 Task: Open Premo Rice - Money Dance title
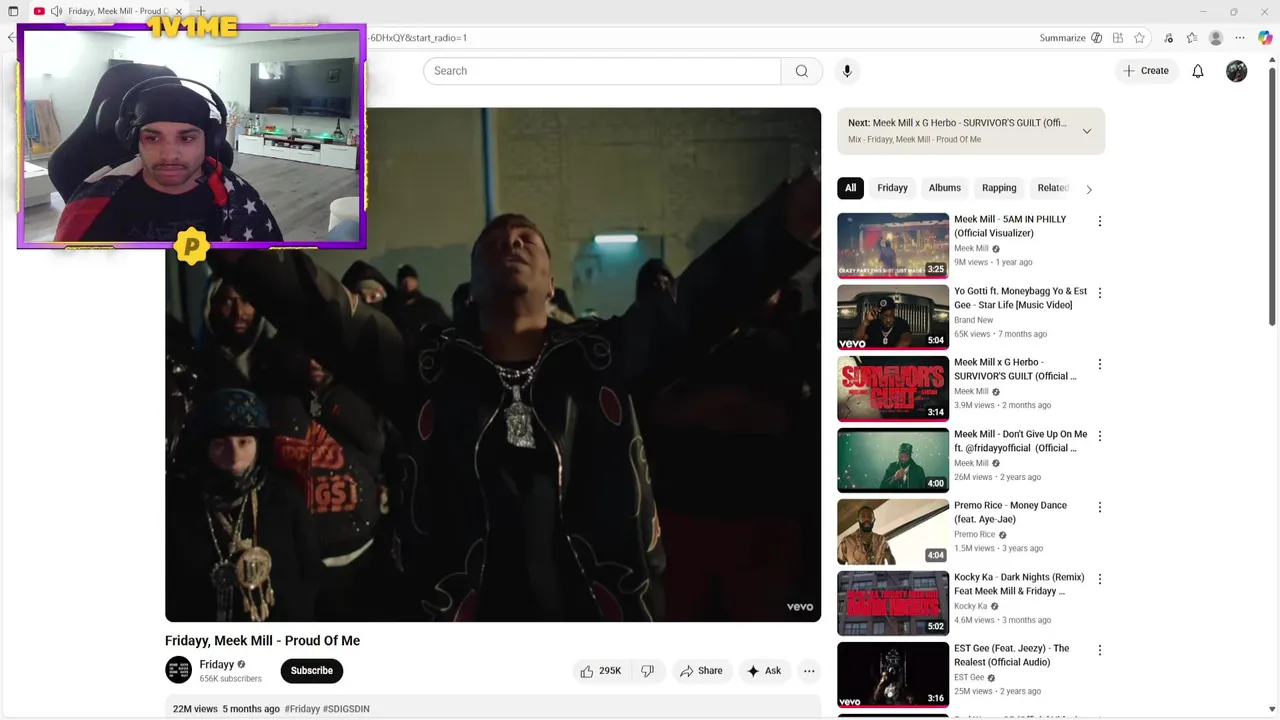(x=1010, y=512)
